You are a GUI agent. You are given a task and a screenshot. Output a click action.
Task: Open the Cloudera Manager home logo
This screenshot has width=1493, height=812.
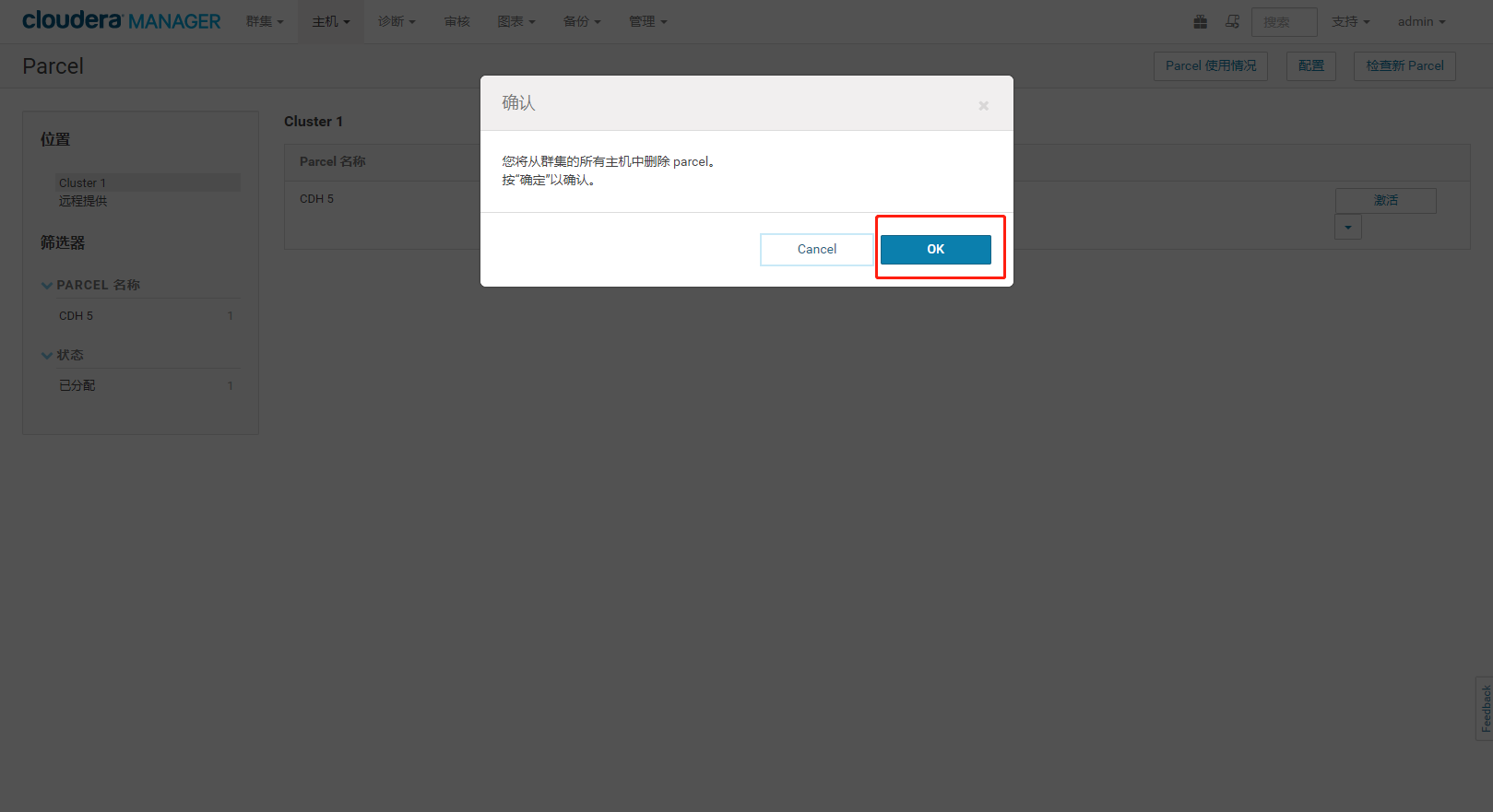click(x=121, y=20)
